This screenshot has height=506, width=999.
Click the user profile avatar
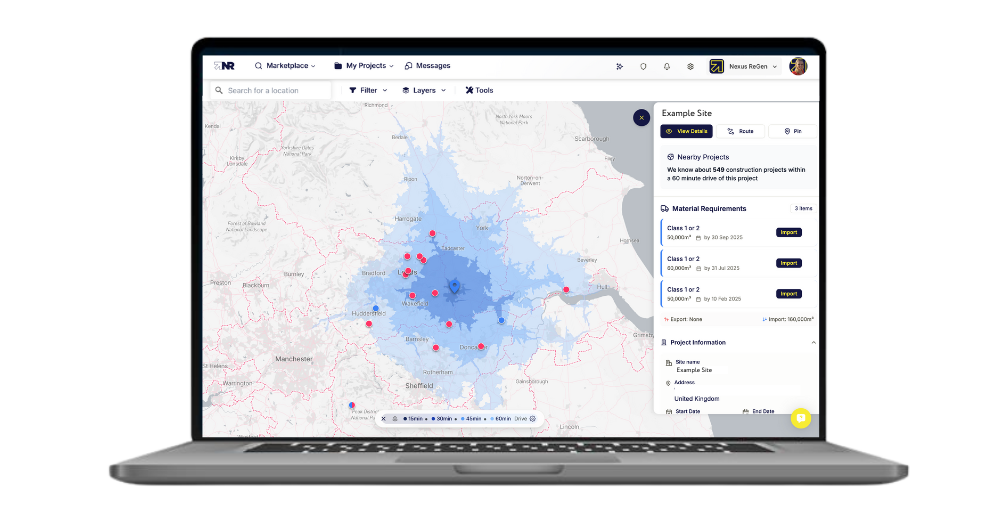798,66
